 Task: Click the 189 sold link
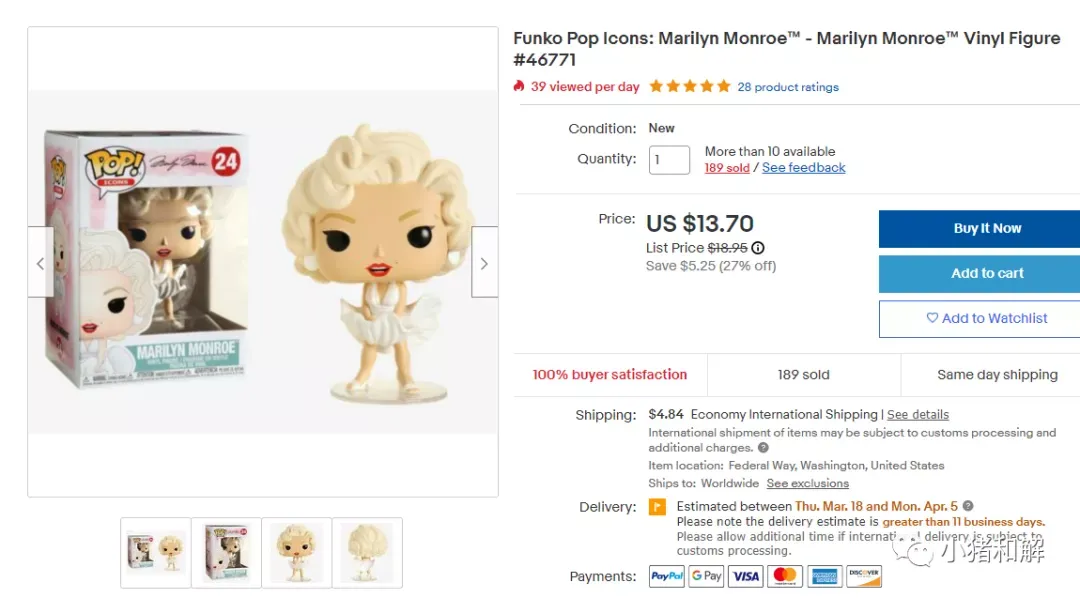tap(727, 168)
